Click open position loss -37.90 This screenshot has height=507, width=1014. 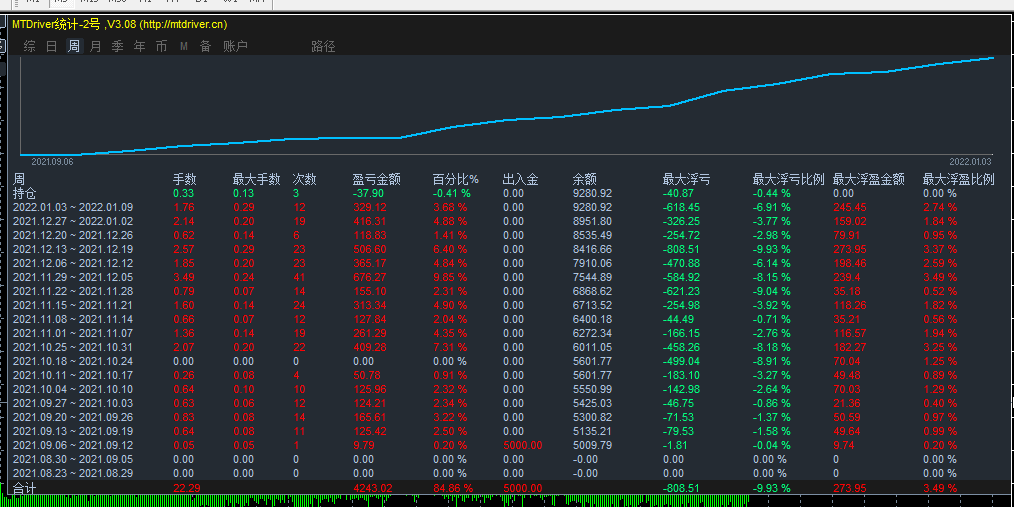[x=368, y=193]
